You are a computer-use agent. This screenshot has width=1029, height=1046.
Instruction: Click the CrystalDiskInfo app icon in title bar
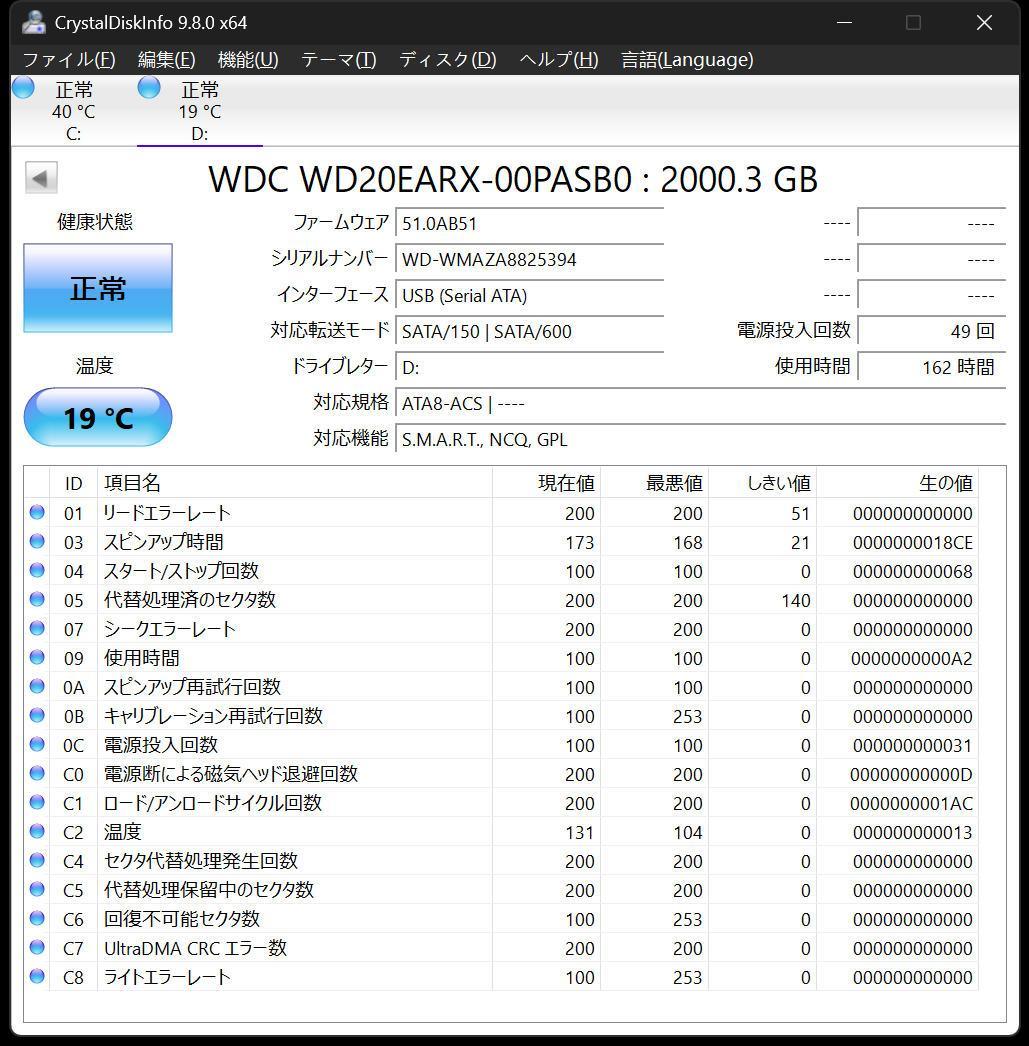point(33,23)
